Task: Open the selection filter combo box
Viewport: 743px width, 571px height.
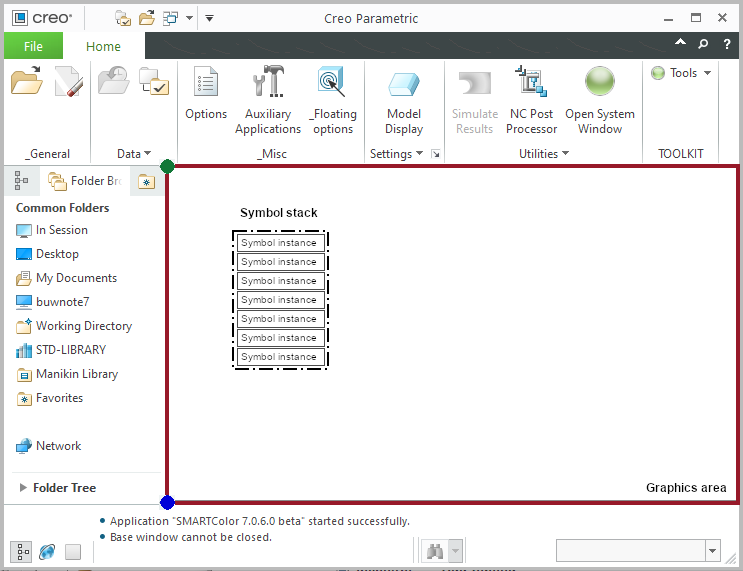Action: 638,551
